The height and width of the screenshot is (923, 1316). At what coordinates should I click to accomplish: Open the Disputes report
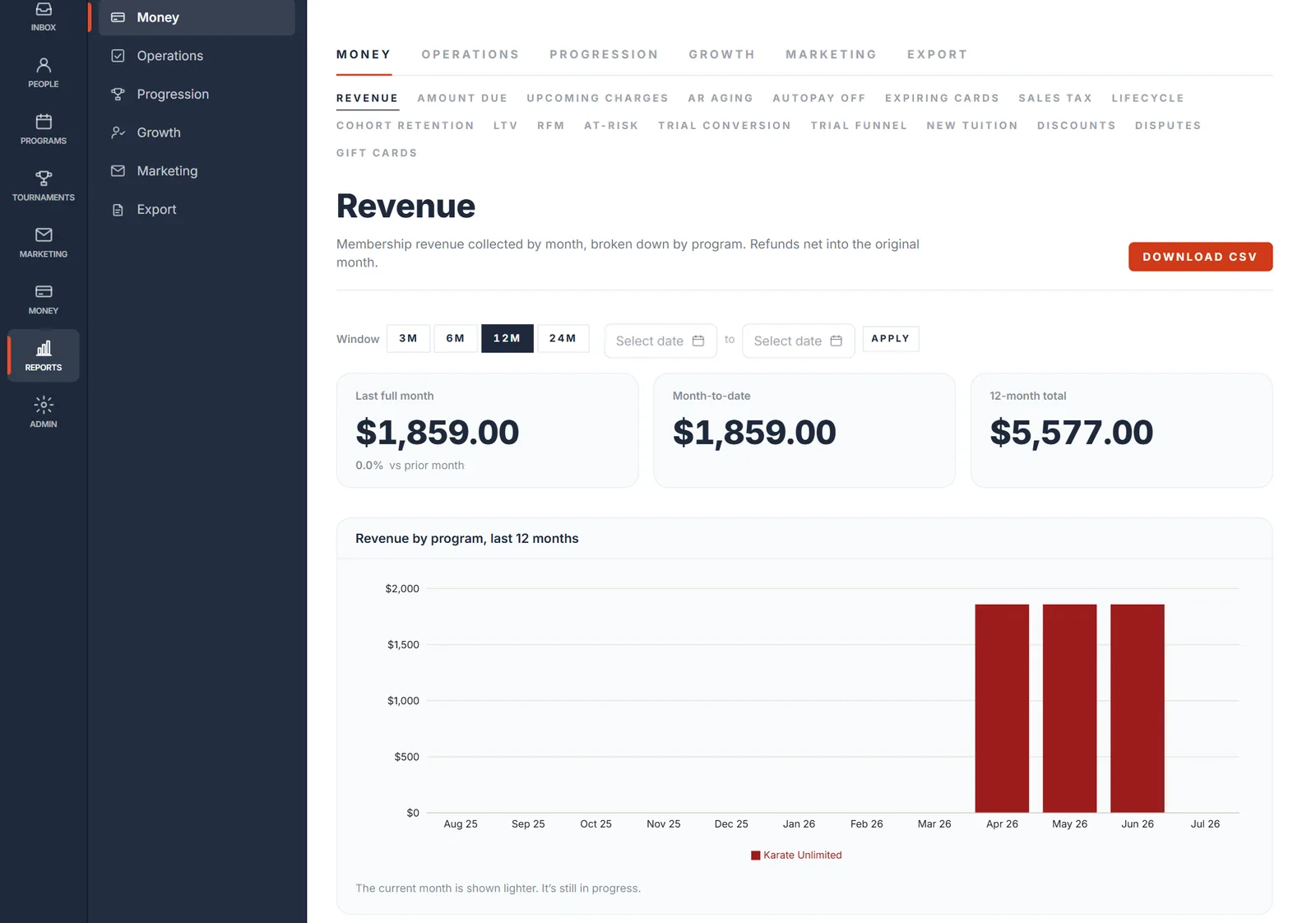tap(1168, 126)
